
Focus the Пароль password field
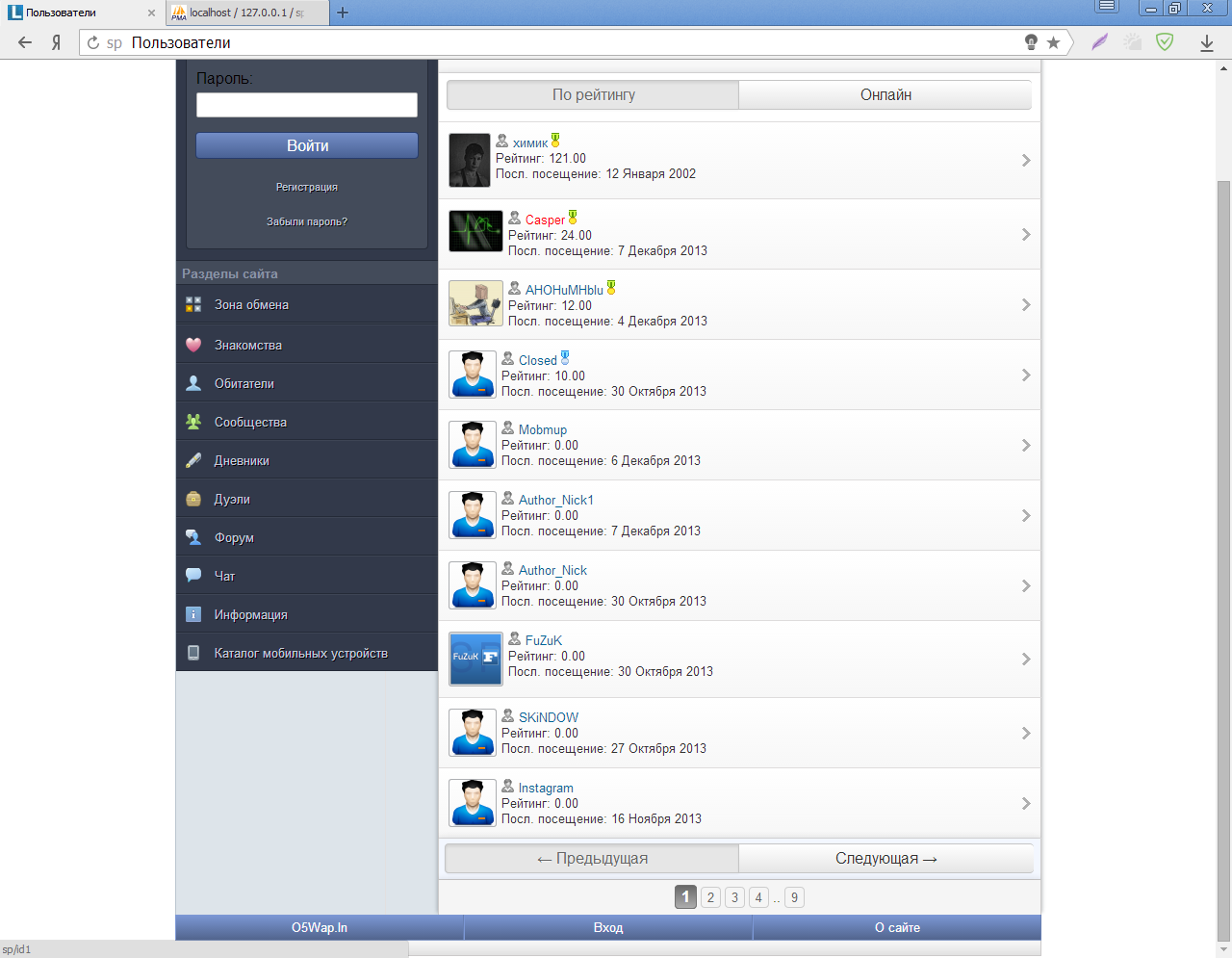(x=306, y=105)
